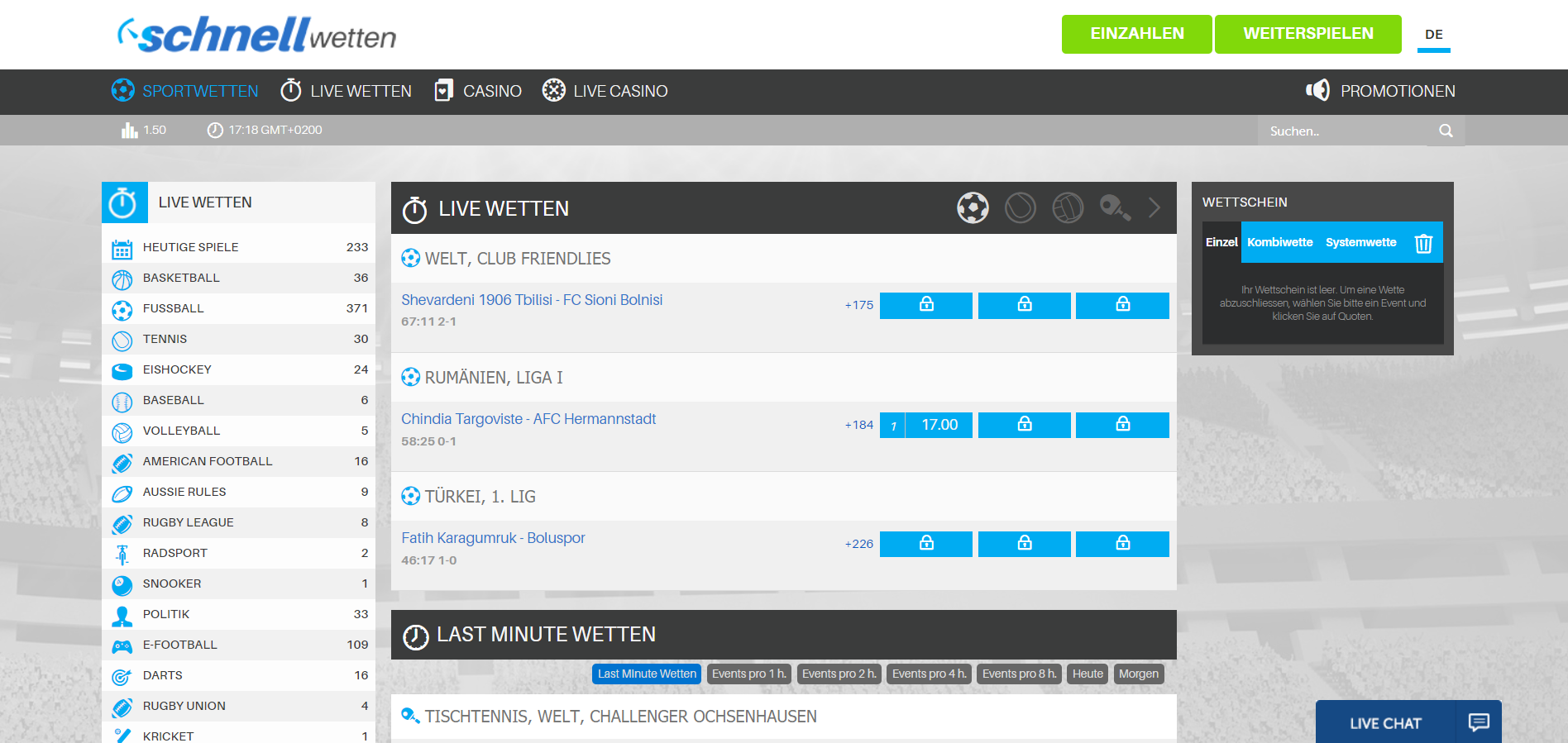The width and height of the screenshot is (1568, 743).
Task: Click the next arrow in Live Wetten header
Action: [1154, 207]
